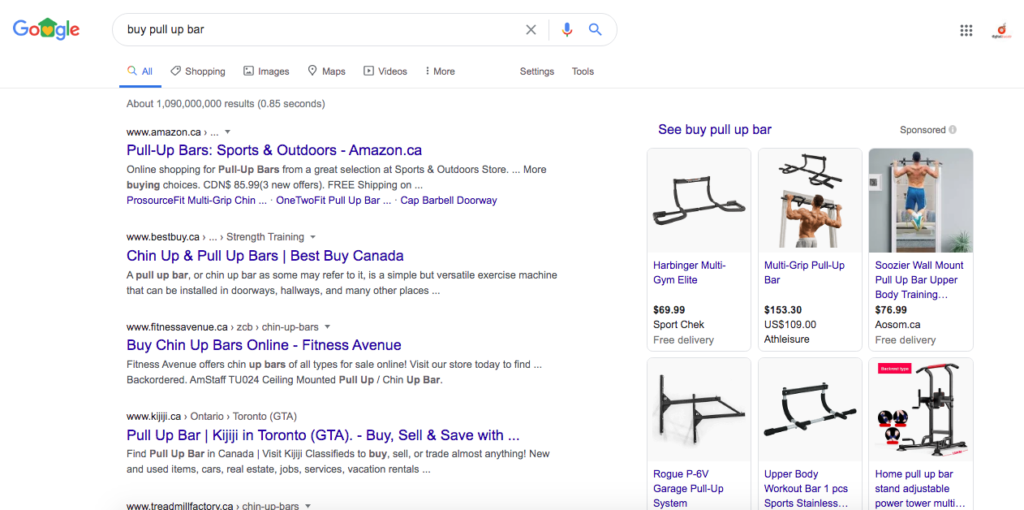Viewport: 1024px width, 510px height.
Task: Open the Upper Body Workout Bar 1 pcs title
Action: (x=806, y=488)
